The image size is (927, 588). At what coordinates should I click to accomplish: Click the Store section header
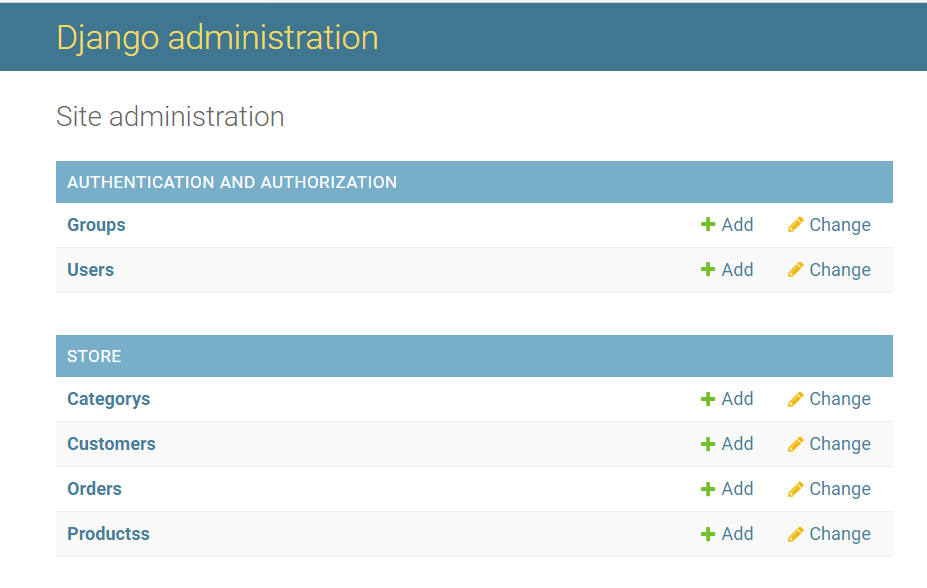(94, 356)
